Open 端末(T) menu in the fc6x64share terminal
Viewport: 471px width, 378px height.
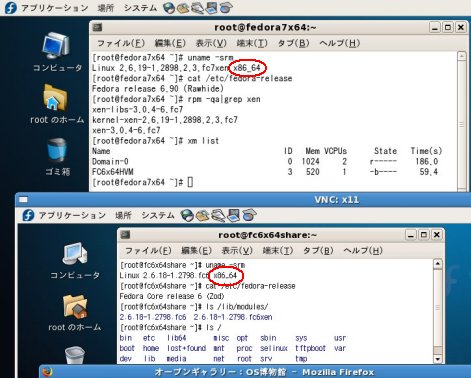pos(278,250)
